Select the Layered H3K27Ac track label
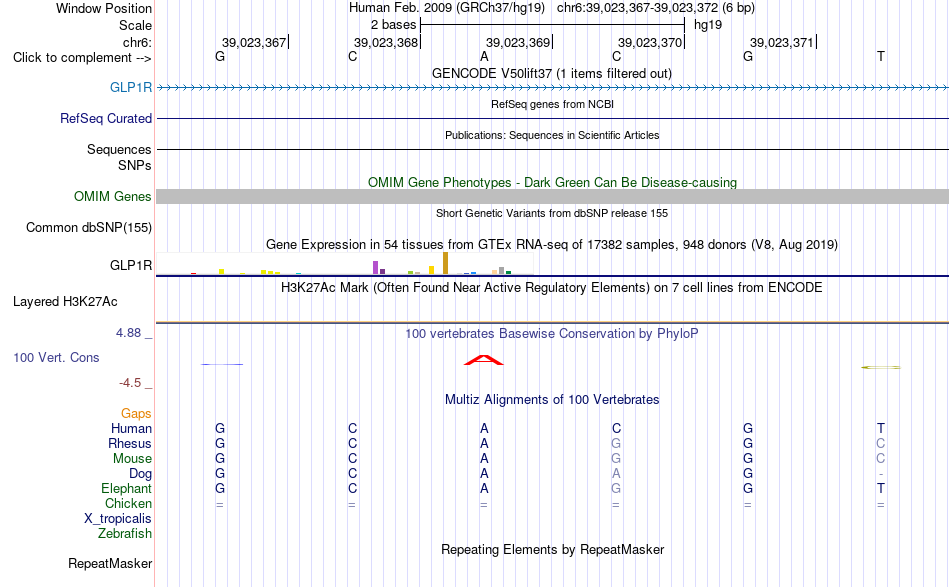The height and width of the screenshot is (587, 950). (x=65, y=301)
